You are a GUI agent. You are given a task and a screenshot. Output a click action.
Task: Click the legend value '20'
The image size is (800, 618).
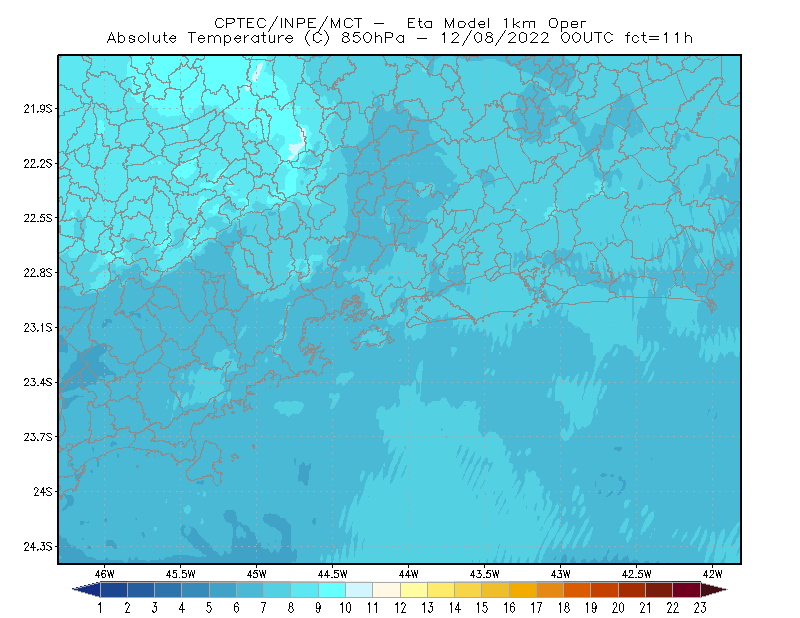point(618,608)
